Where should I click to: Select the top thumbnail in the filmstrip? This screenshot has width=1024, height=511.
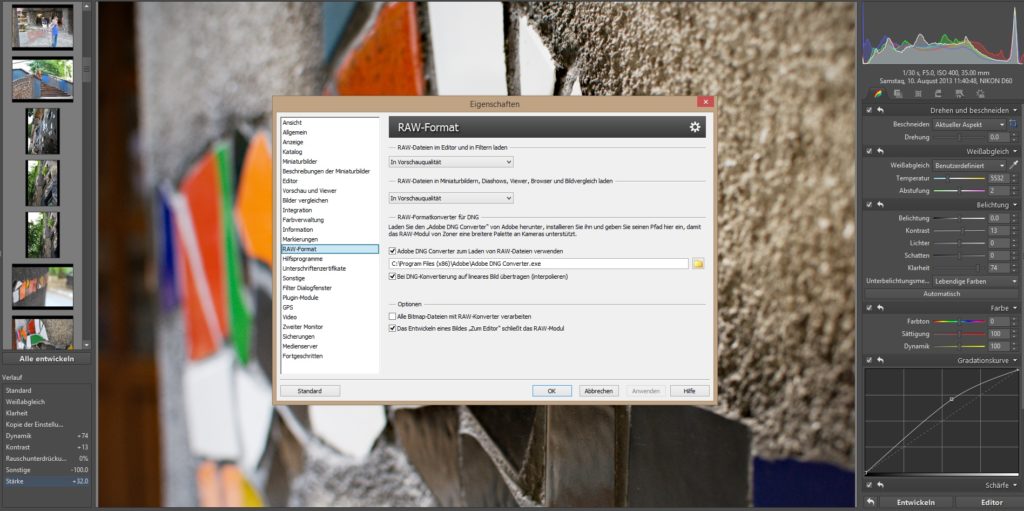click(x=42, y=26)
